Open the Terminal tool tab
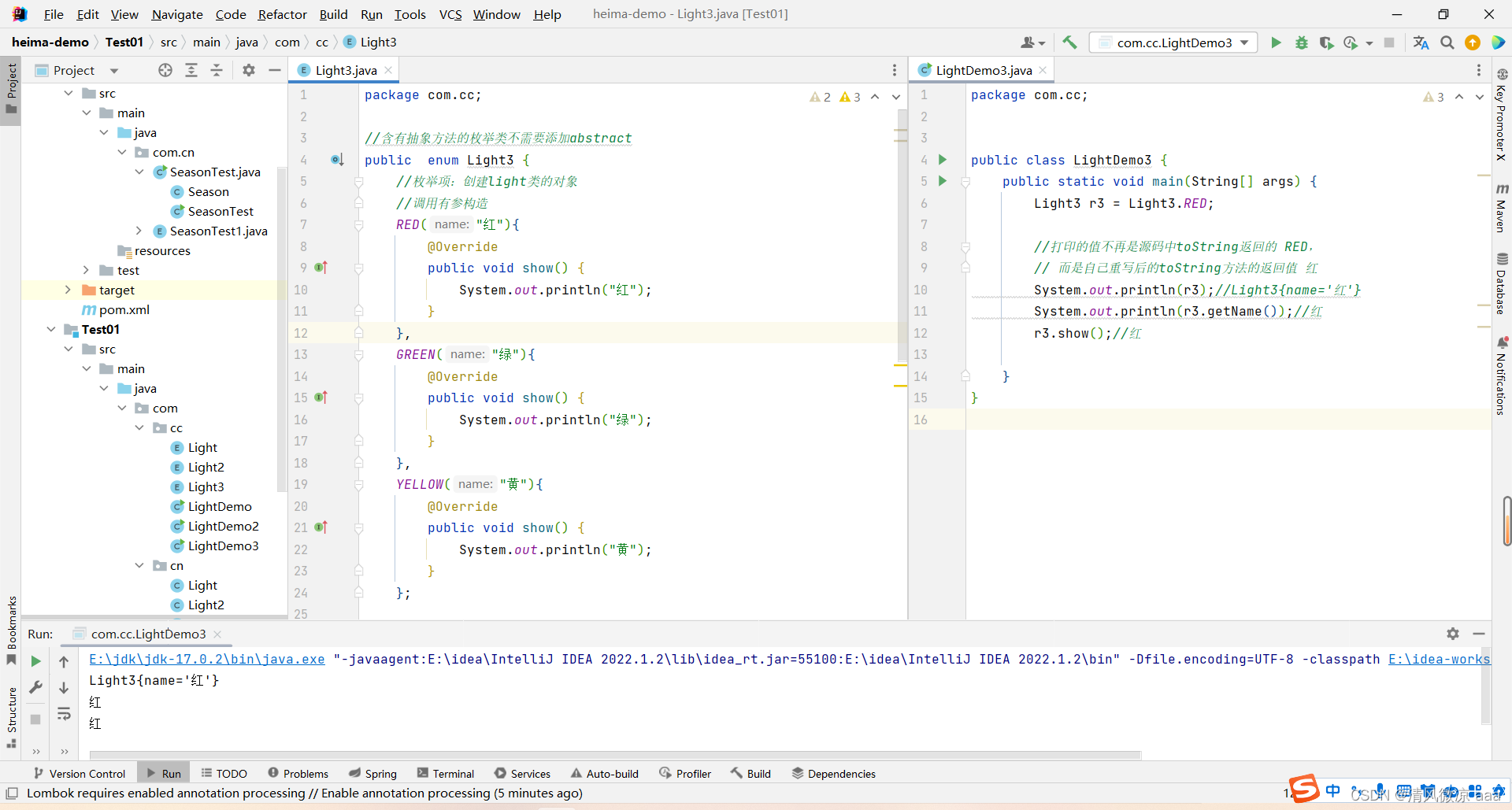1512x810 pixels. (446, 774)
